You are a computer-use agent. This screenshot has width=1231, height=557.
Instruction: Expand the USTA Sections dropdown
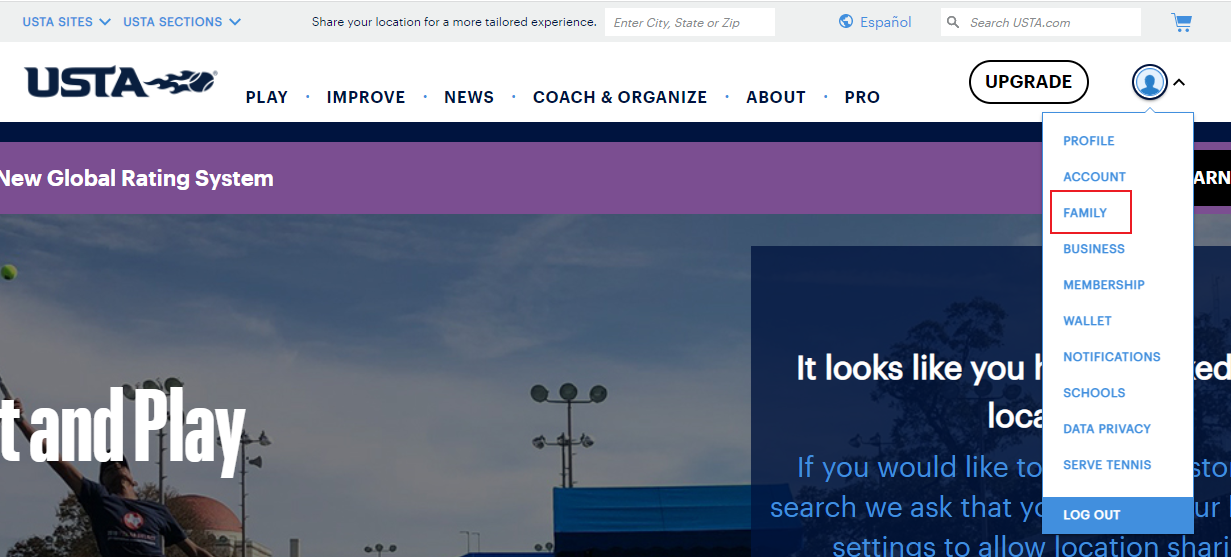click(x=182, y=22)
